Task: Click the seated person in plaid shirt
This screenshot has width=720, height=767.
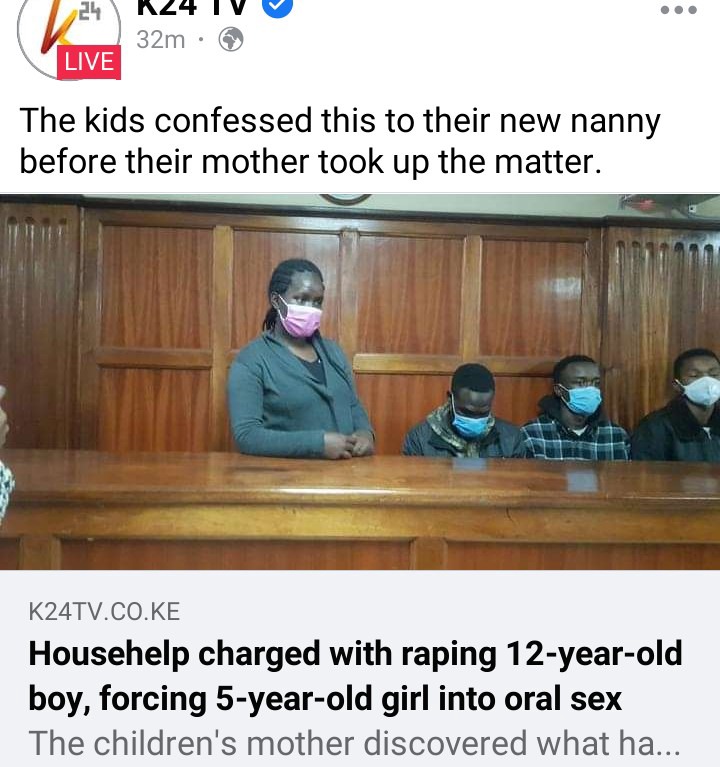Action: [575, 407]
